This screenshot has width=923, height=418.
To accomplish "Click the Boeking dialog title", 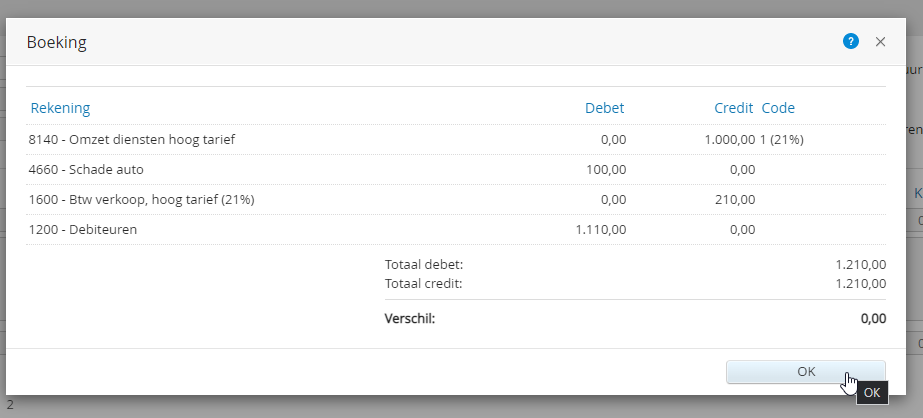I will tap(56, 42).
